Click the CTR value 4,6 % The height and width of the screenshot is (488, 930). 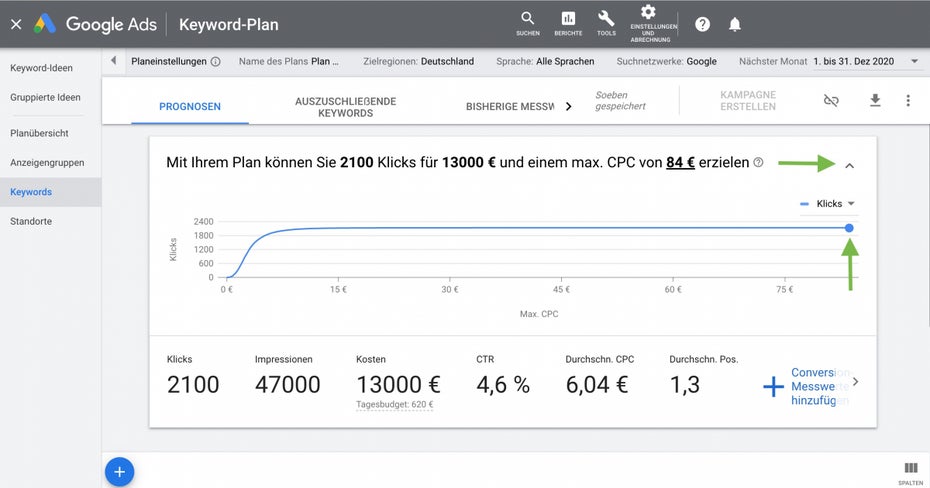(503, 385)
